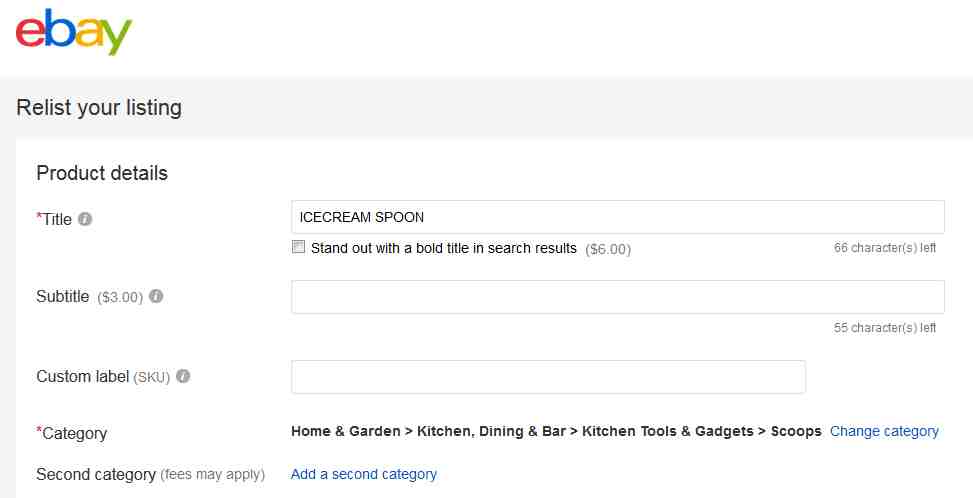Open the Title info tooltip icon
Viewport: 973px width, 498px height.
(85, 219)
